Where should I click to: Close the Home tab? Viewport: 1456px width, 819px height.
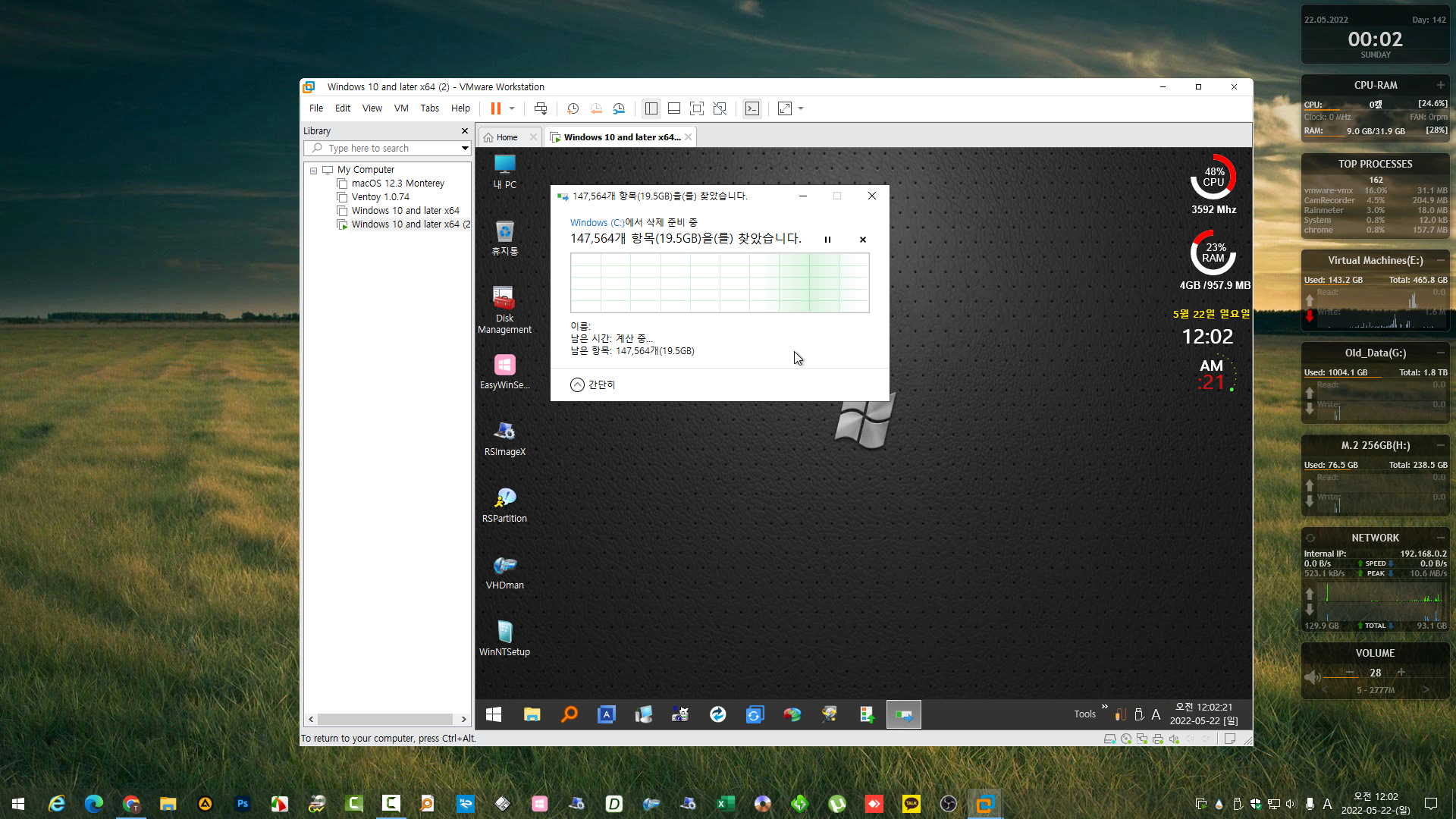pos(533,137)
